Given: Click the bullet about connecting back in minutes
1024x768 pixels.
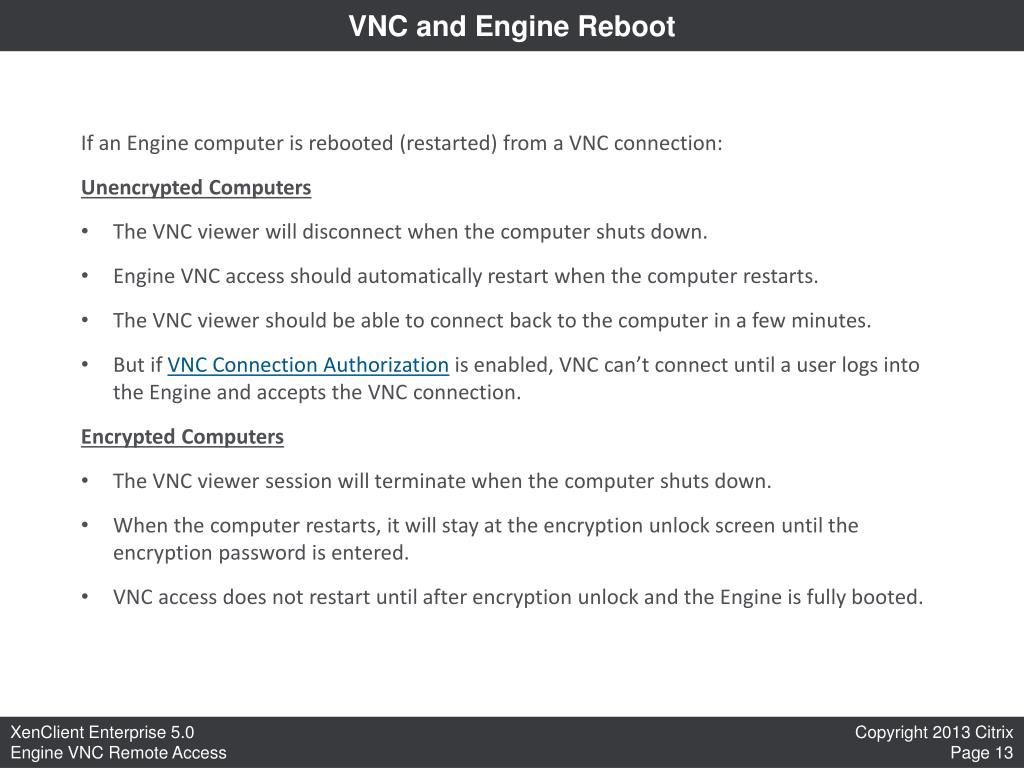Looking at the screenshot, I should [x=492, y=321].
